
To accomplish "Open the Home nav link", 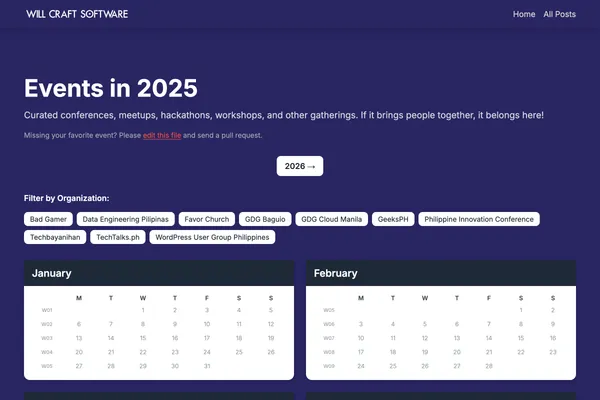I will point(524,14).
